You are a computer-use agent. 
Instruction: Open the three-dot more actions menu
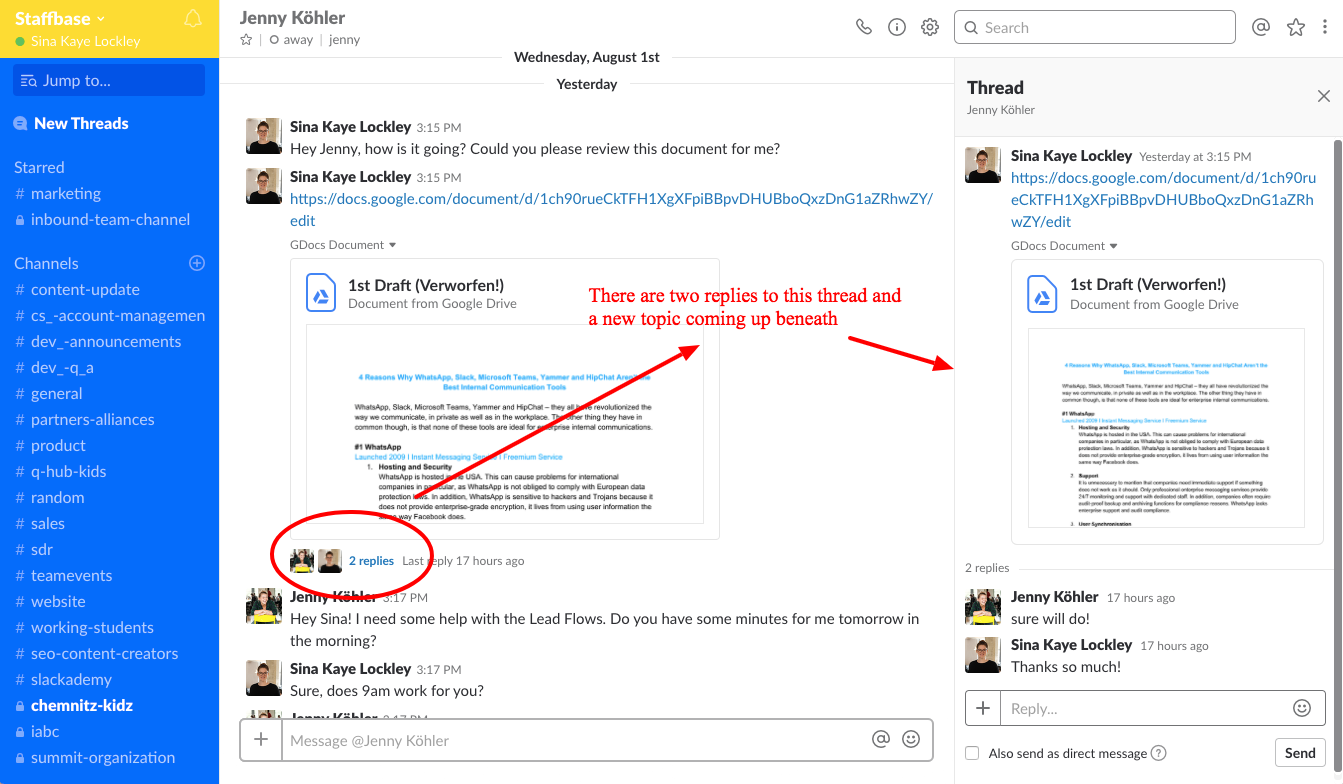pos(1325,27)
